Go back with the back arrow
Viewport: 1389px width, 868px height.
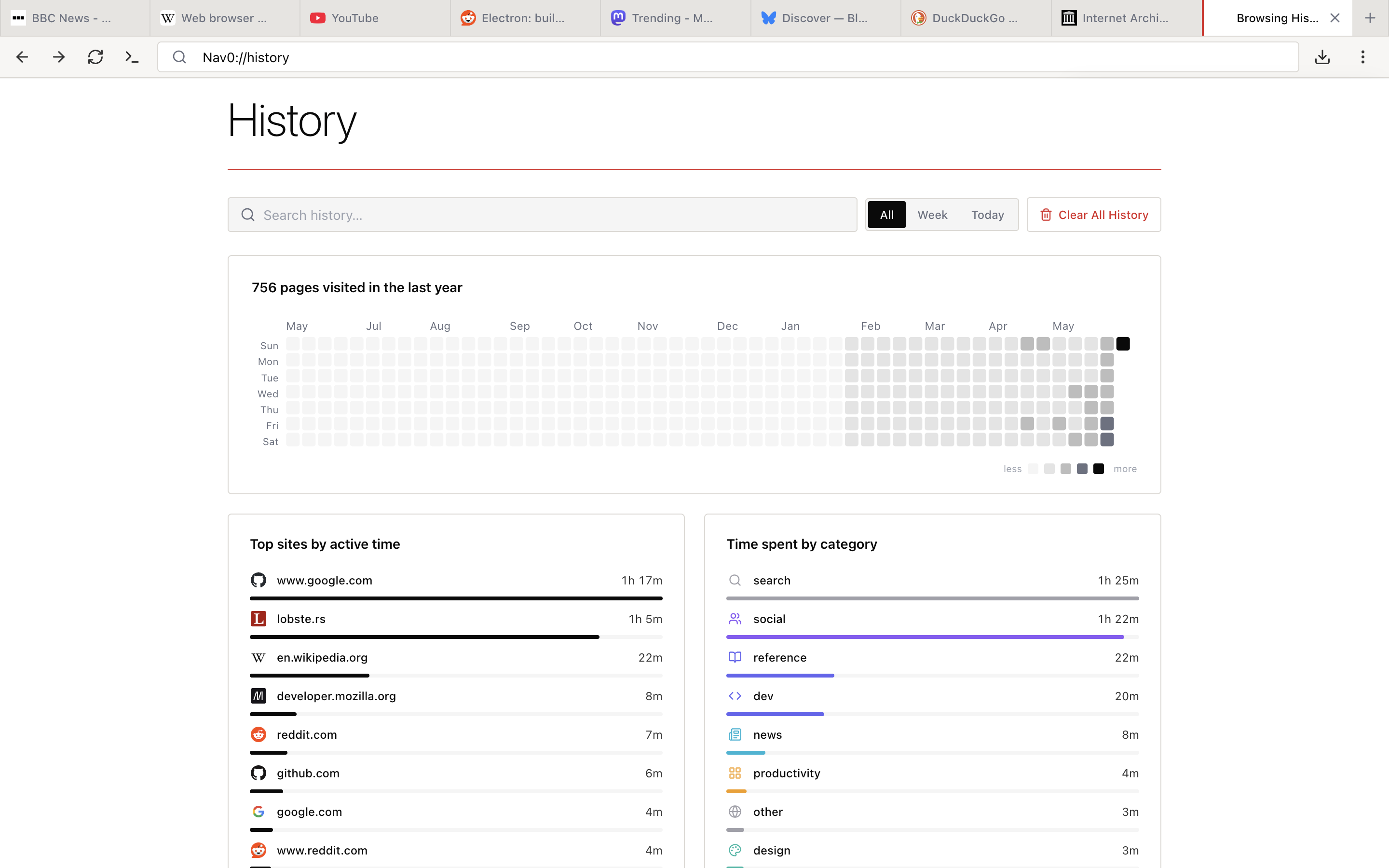22,57
